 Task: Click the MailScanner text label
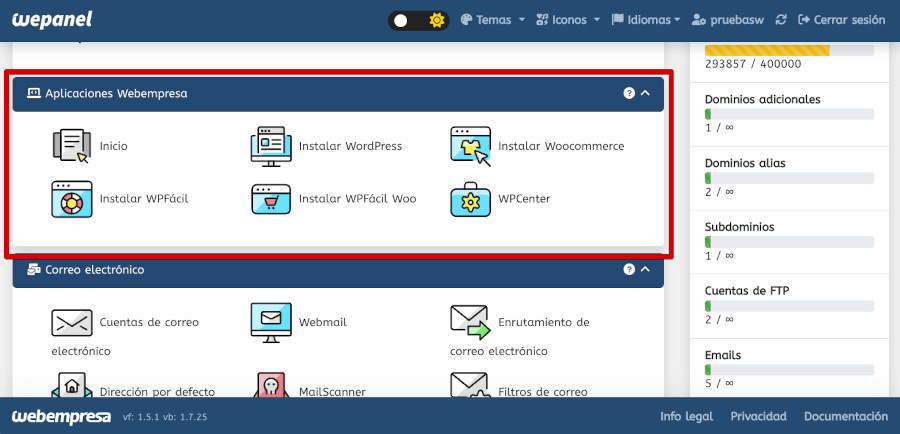(332, 392)
